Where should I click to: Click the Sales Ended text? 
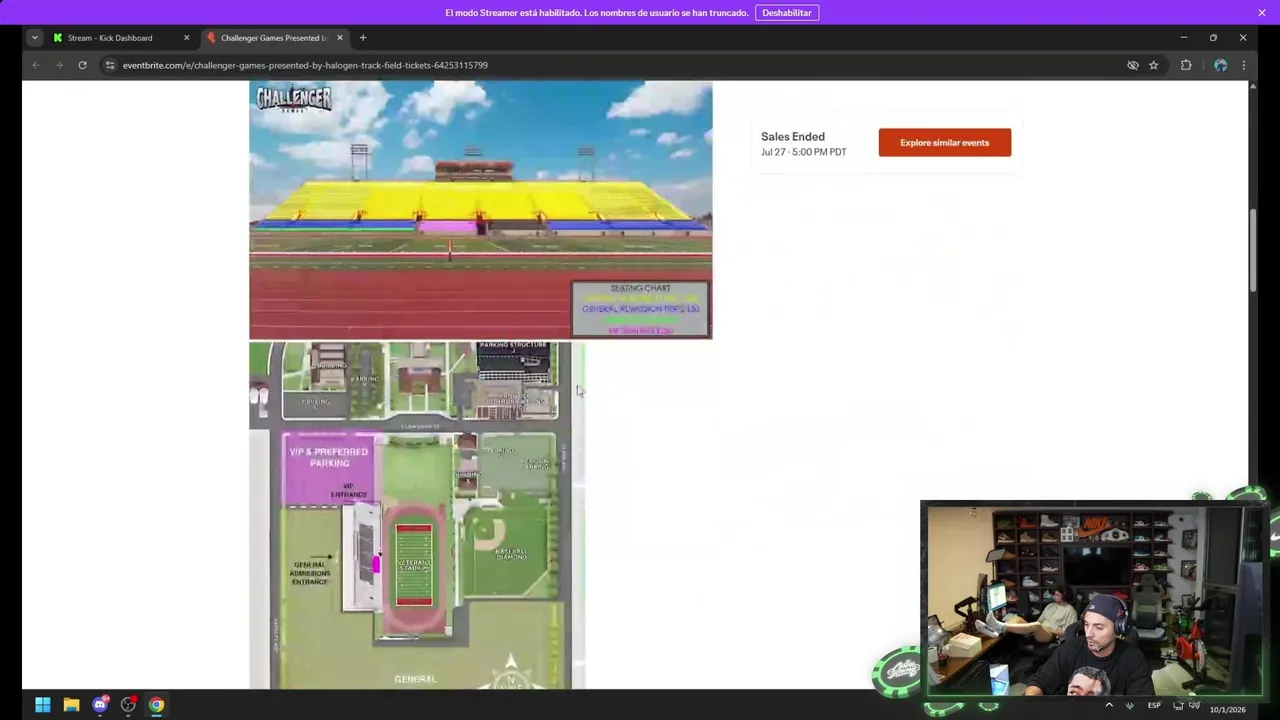coord(793,136)
